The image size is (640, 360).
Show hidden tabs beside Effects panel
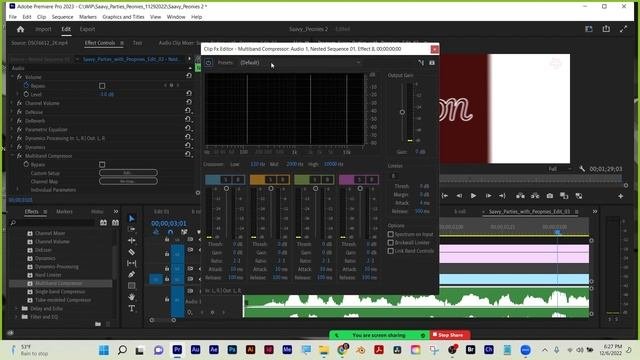[116, 211]
